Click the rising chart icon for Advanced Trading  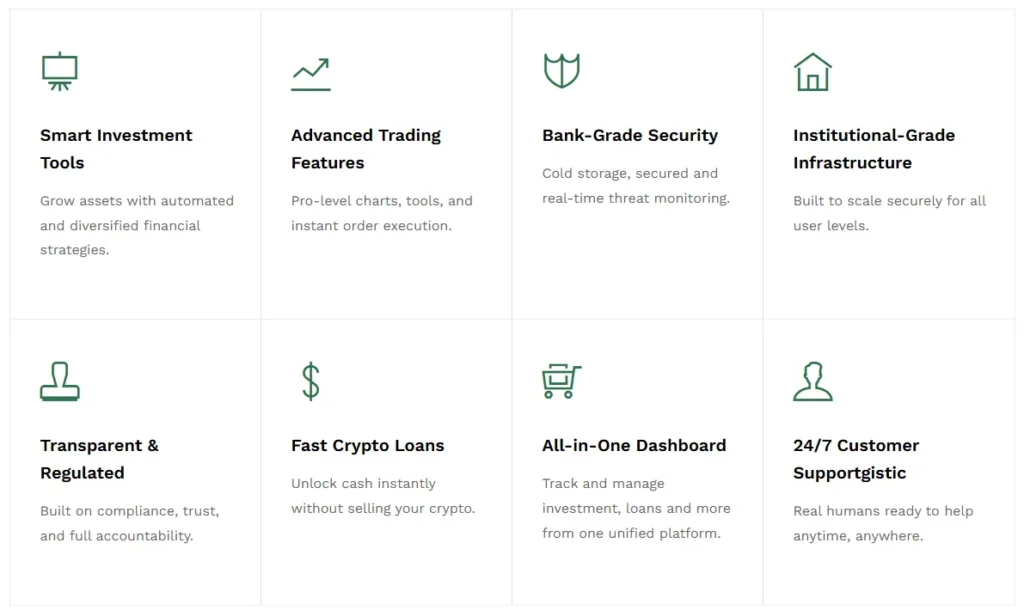[x=311, y=74]
